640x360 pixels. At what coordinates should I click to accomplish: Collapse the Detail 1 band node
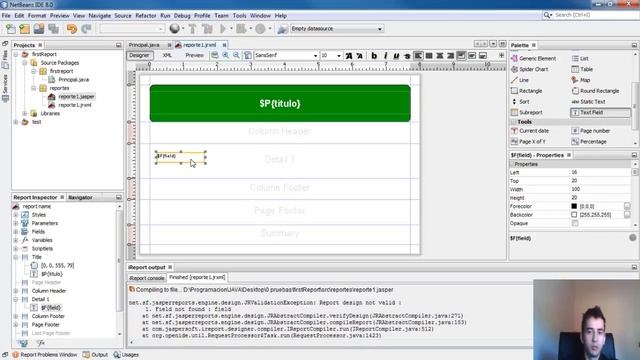(x=16, y=300)
